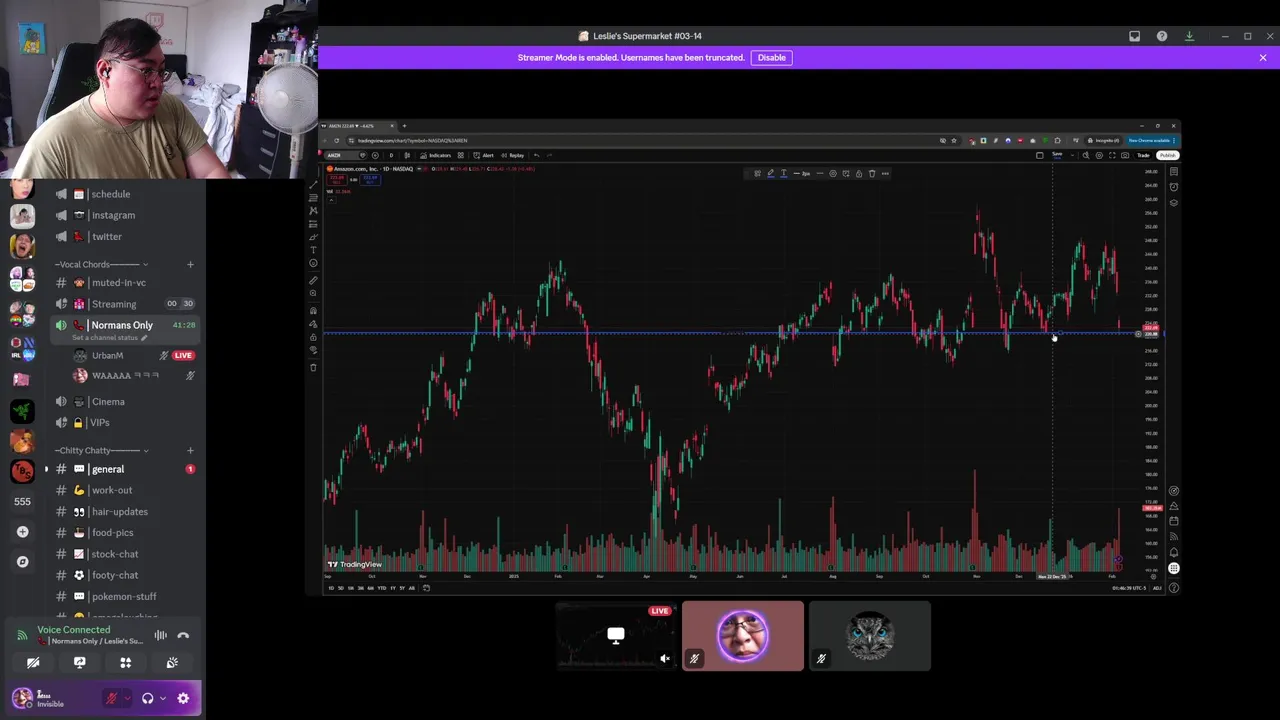The width and height of the screenshot is (1280, 720).
Task: Join the Streaming voice channel
Action: click(124, 304)
